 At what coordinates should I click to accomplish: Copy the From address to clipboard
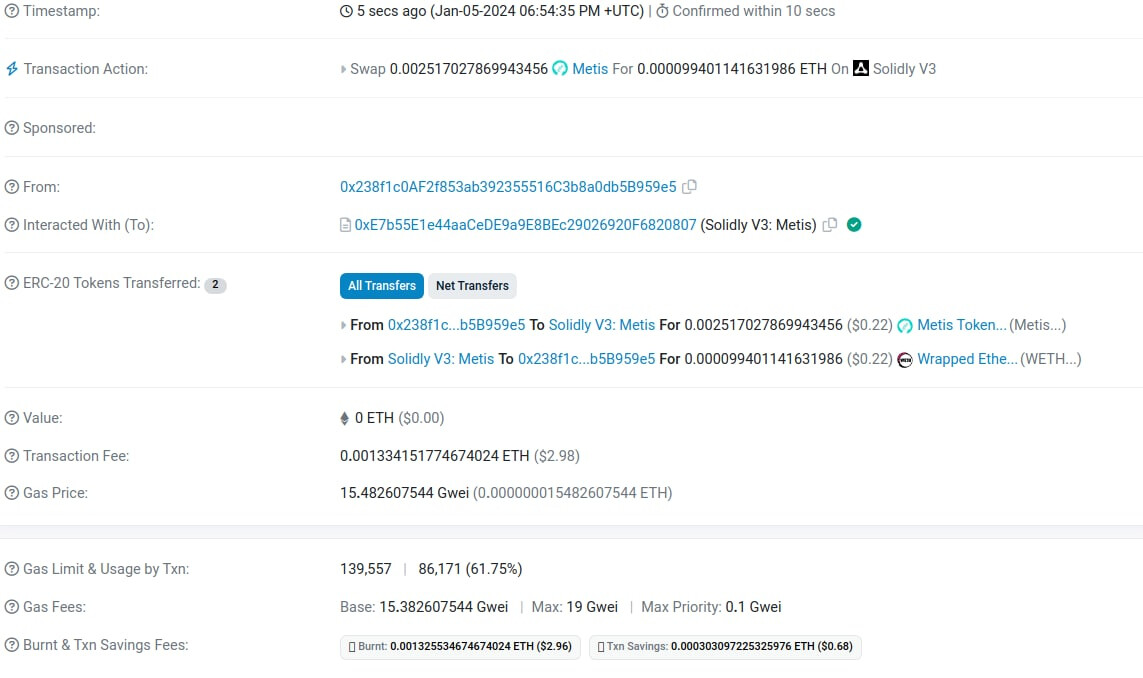click(689, 187)
